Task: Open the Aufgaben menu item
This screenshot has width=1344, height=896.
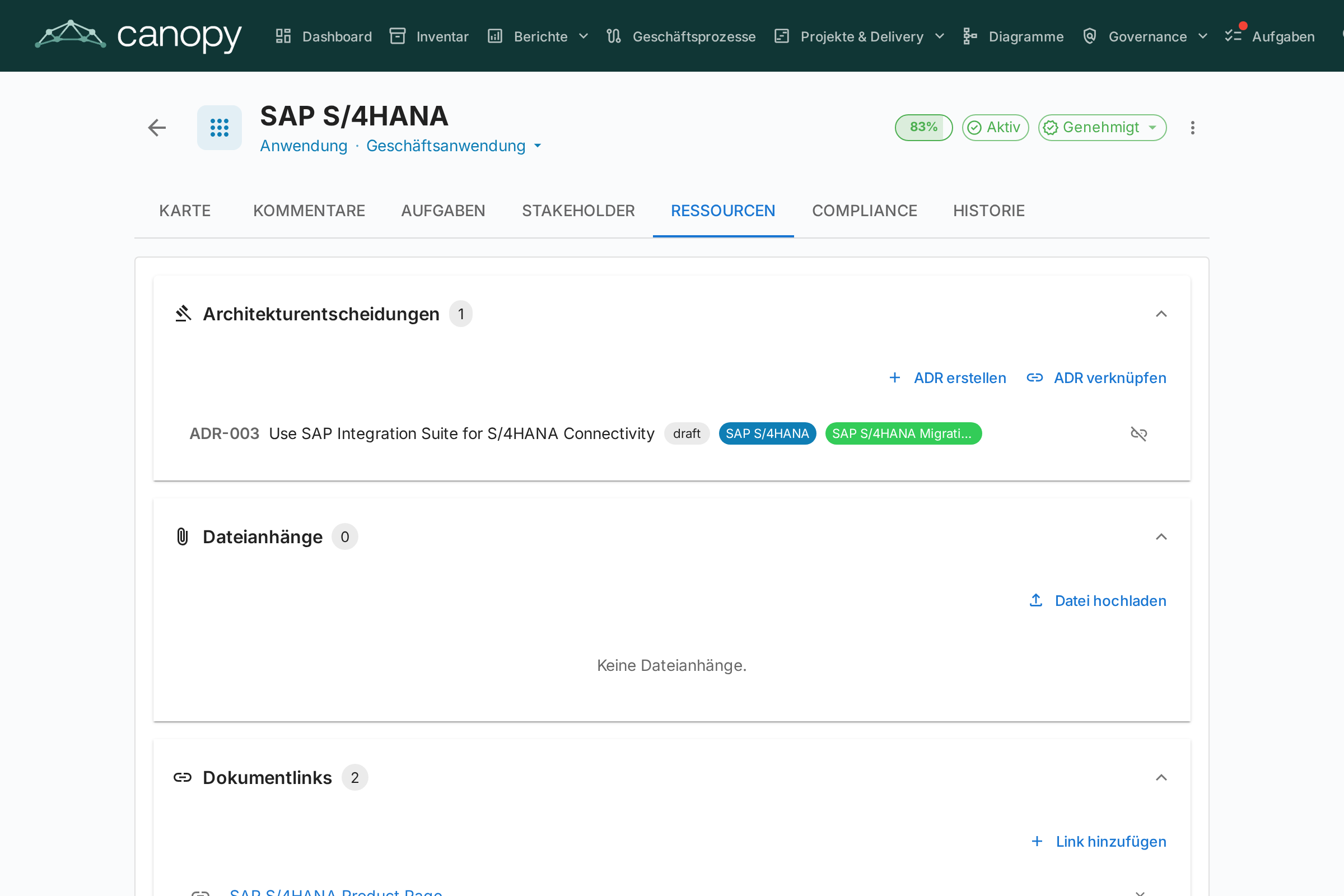Action: point(1270,36)
